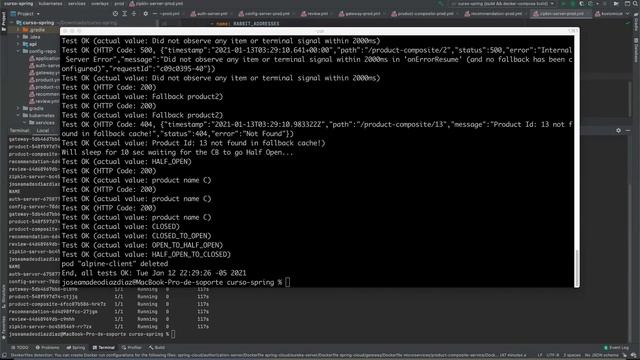
Task: Click the build hammer icon in top toolbar
Action: tap(441, 4)
